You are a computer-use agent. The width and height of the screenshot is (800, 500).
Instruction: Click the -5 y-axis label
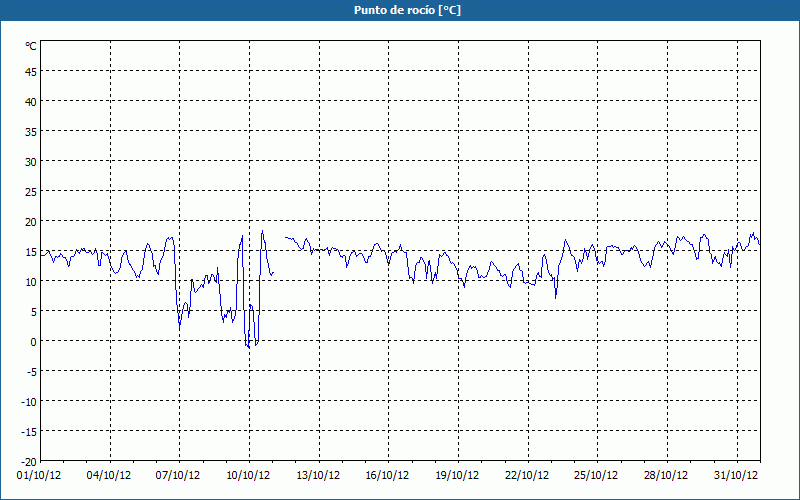click(x=32, y=372)
